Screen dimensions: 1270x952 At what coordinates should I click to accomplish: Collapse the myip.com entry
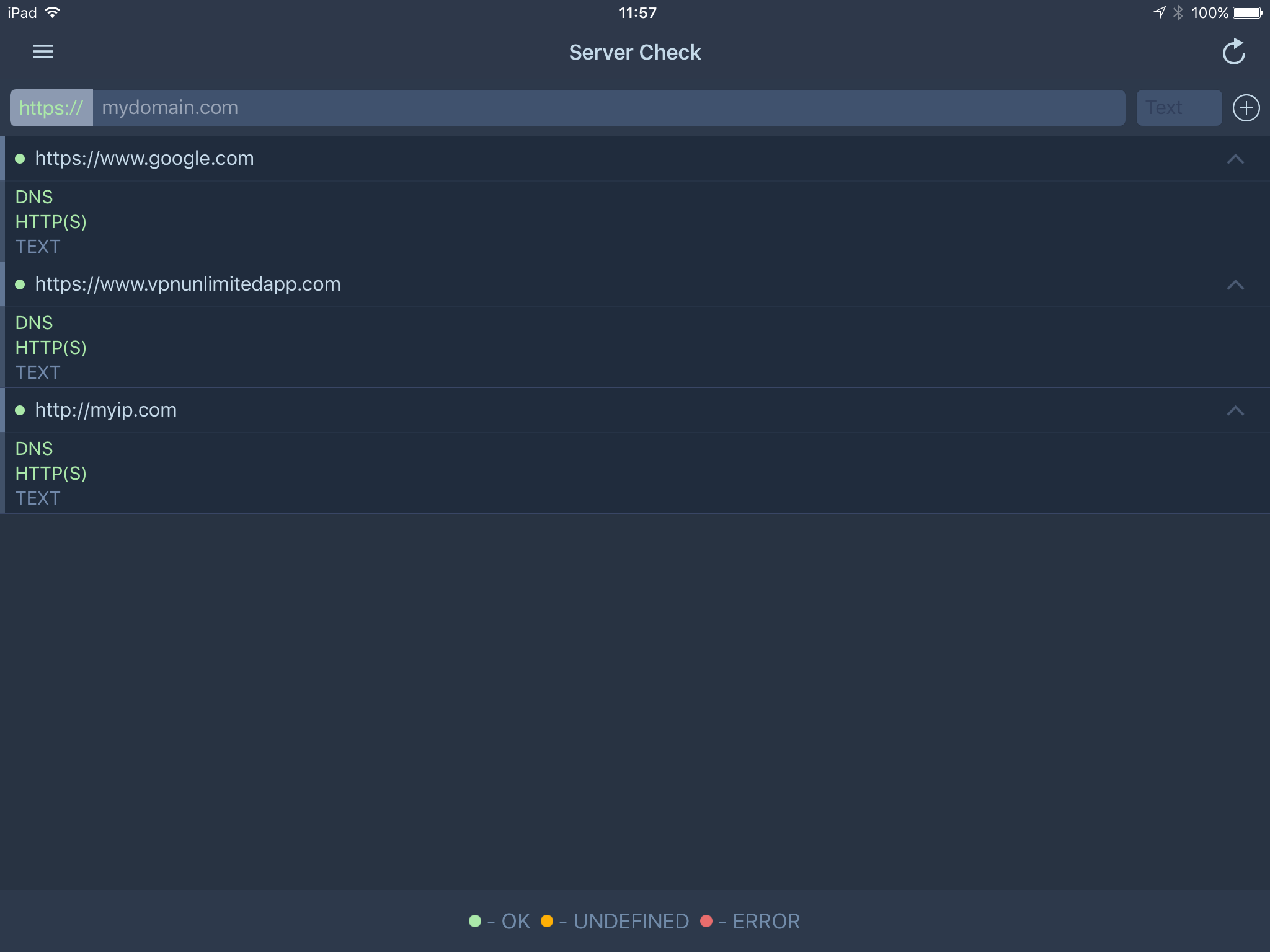pyautogui.click(x=1235, y=411)
